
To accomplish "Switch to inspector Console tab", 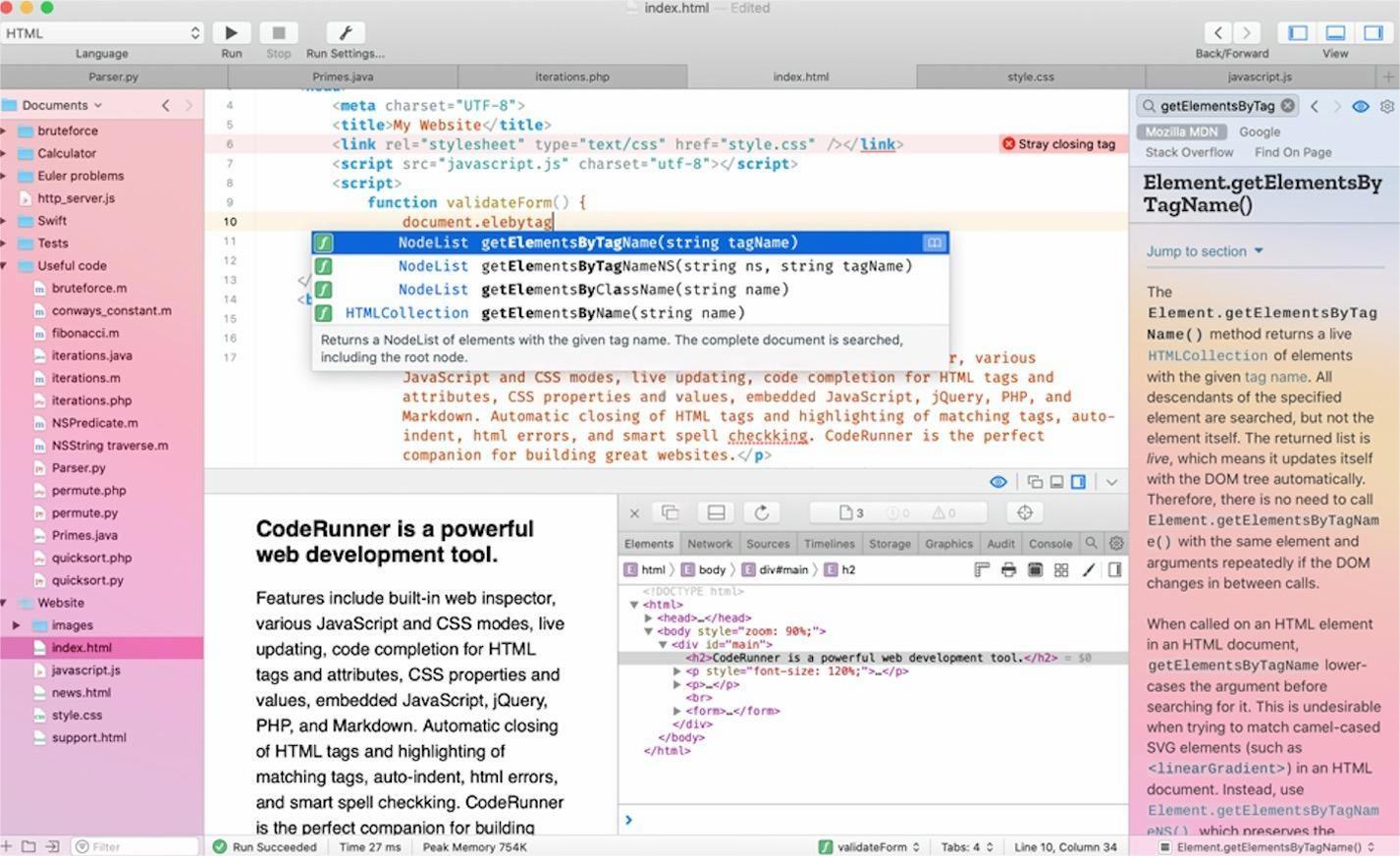I will coord(1050,544).
